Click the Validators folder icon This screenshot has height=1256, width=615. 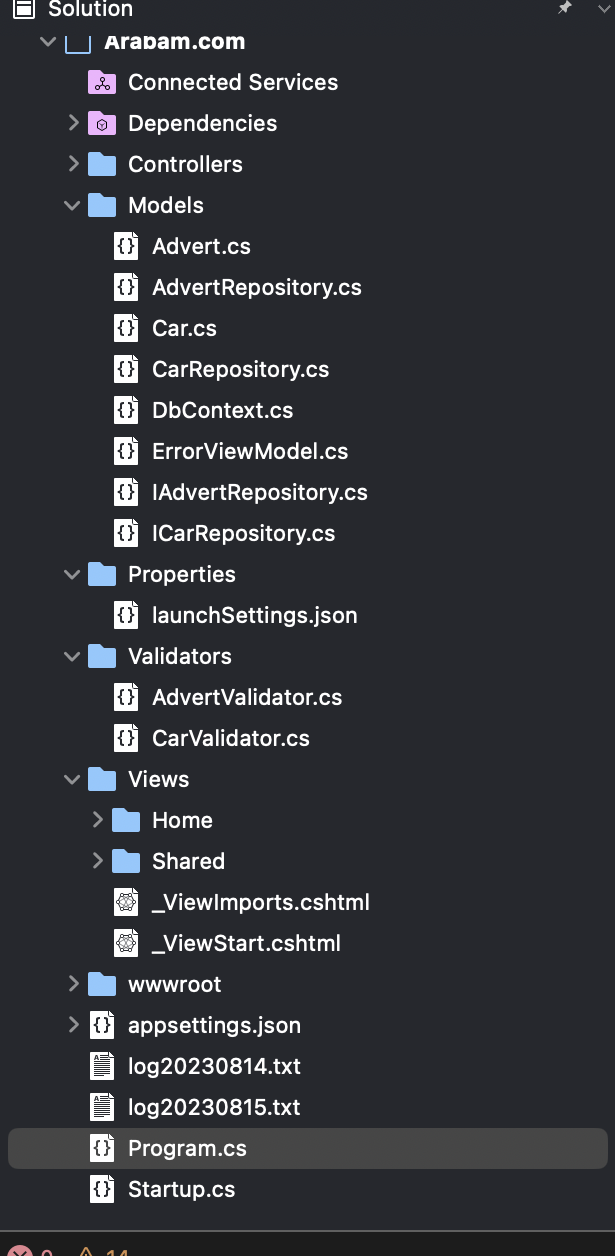tap(102, 656)
